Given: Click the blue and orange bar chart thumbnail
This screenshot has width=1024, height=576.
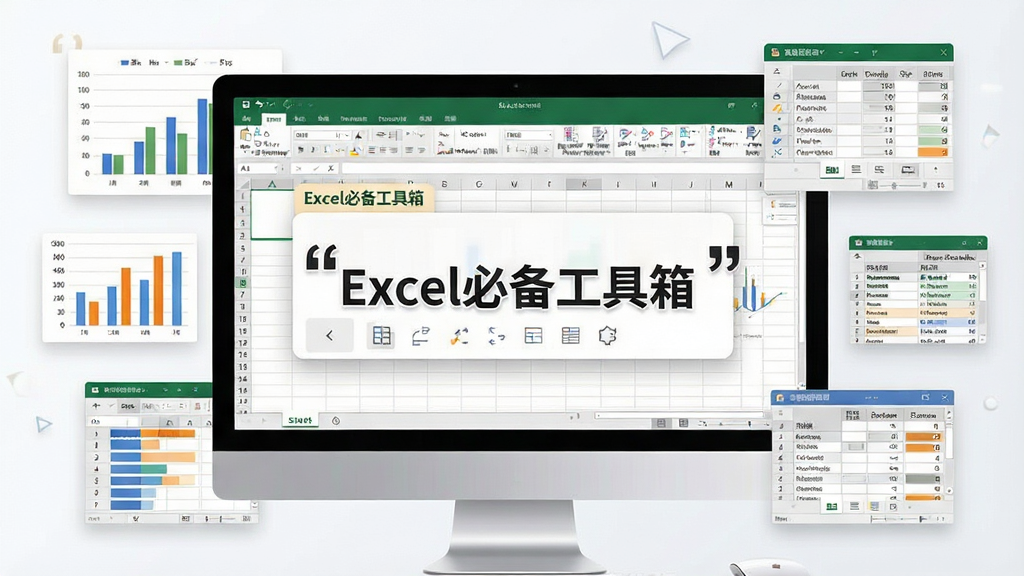Looking at the screenshot, I should (120, 288).
